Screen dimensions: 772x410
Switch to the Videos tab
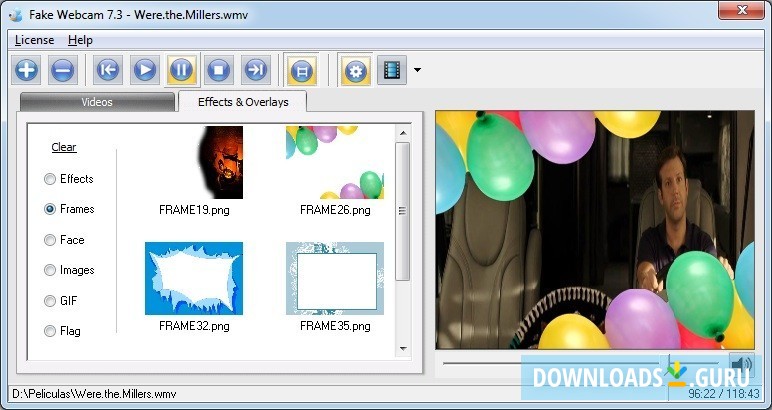pos(97,102)
